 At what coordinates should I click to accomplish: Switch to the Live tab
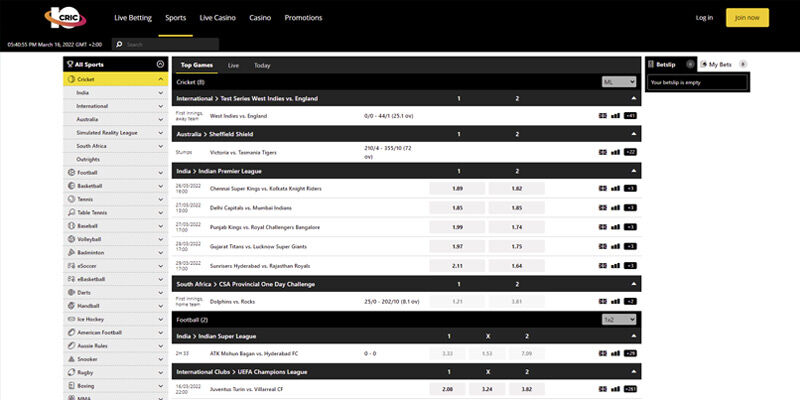pyautogui.click(x=233, y=65)
